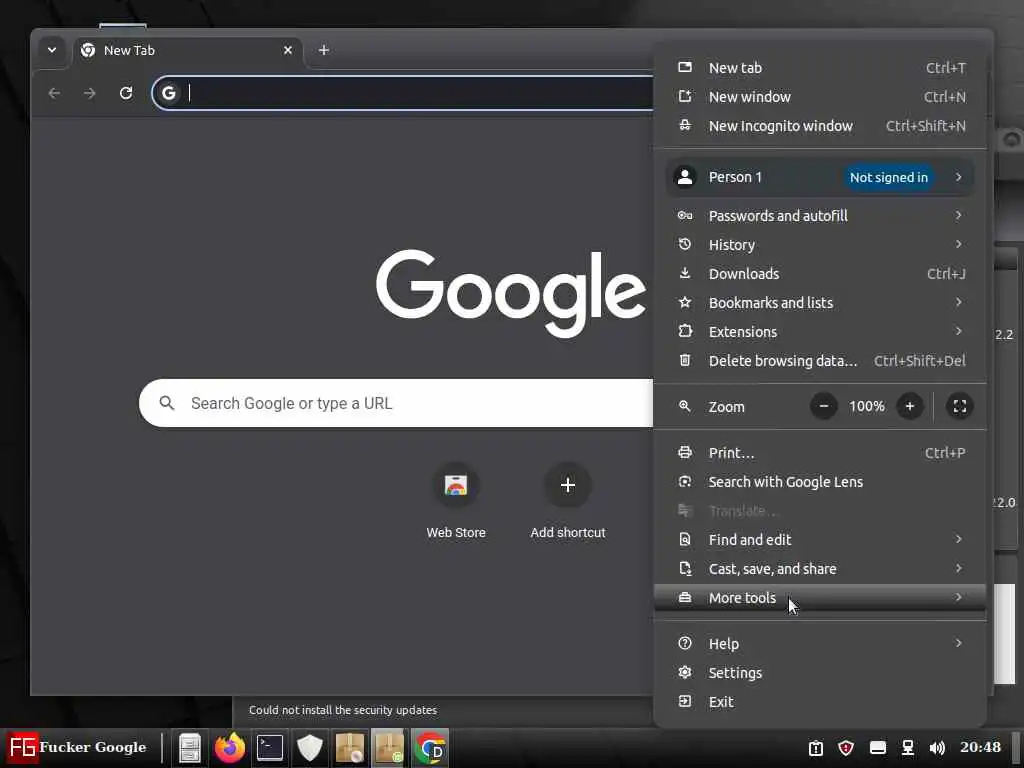Click 'Could not install the security updates' text

point(343,710)
